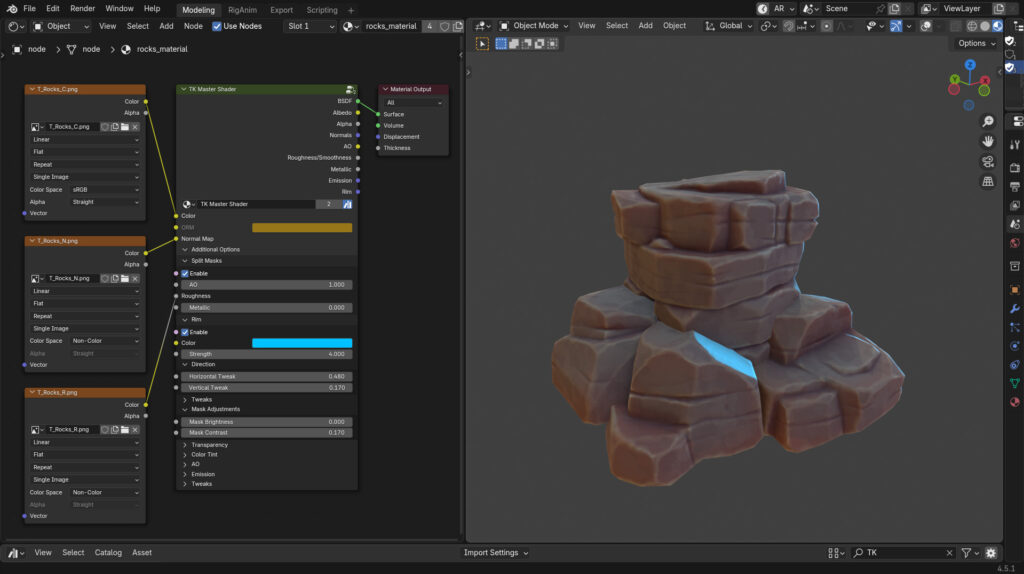Switch to orthographic view with grid icon

tap(988, 182)
